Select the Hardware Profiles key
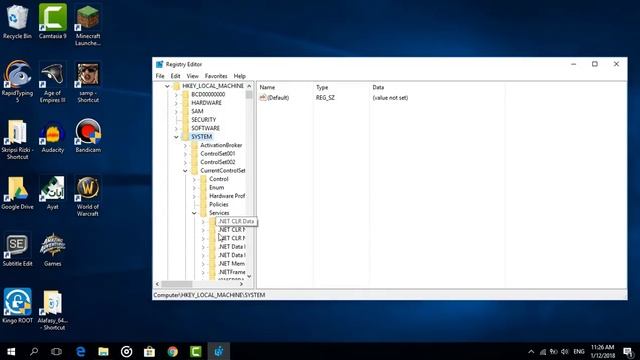 pyautogui.click(x=227, y=196)
